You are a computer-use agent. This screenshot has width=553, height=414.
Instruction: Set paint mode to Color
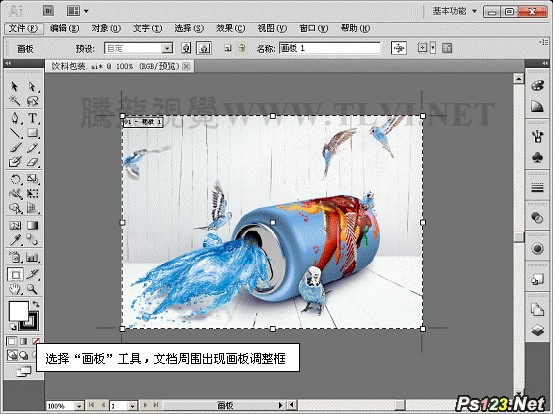(12, 341)
